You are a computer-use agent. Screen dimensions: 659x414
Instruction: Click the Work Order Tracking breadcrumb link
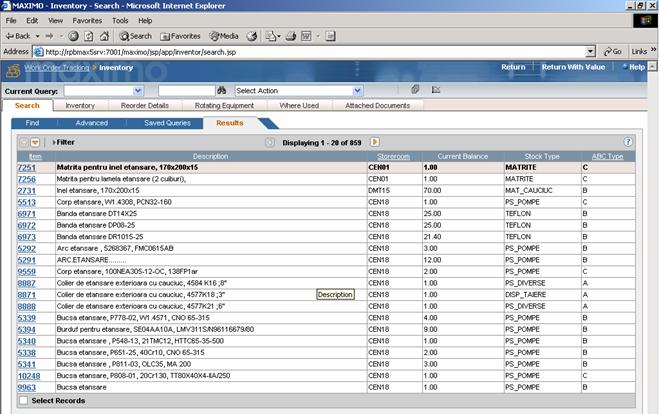point(57,67)
